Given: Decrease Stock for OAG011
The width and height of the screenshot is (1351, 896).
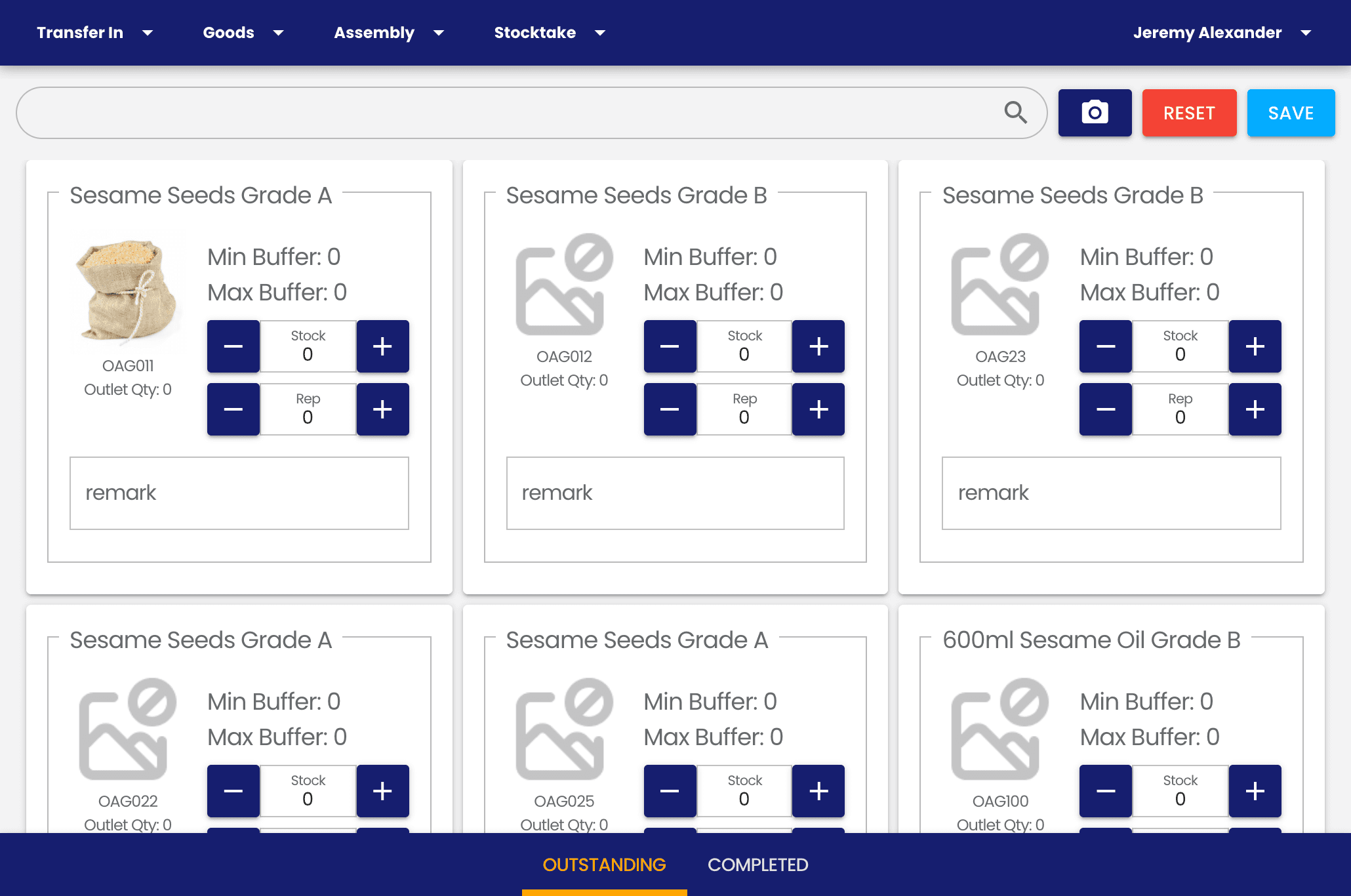Looking at the screenshot, I should pos(233,346).
